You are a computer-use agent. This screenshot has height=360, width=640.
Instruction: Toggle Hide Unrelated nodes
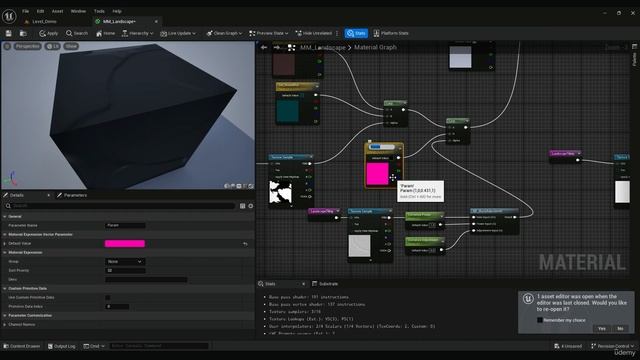point(313,33)
